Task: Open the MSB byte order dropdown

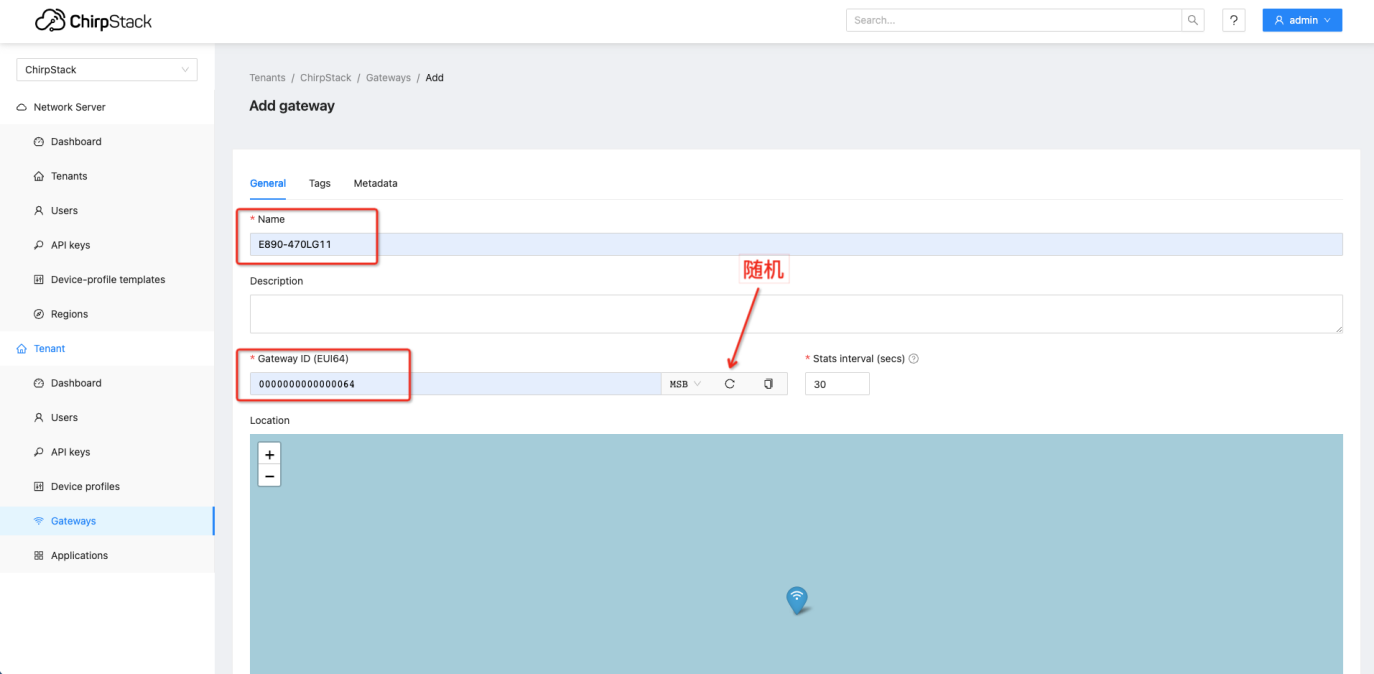Action: click(684, 383)
